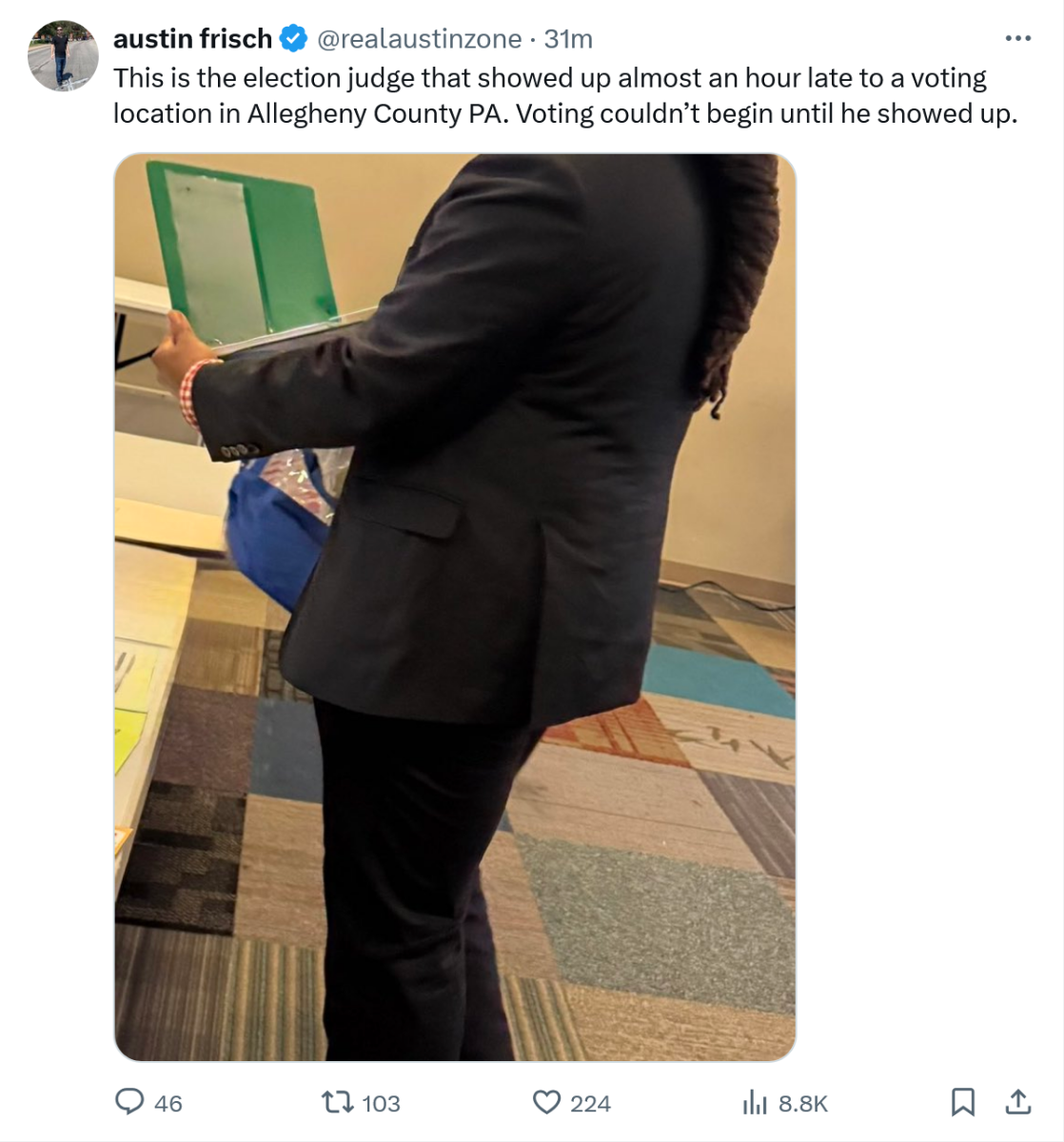The image size is (1064, 1142).
Task: Open austin frisch's profile avatar
Action: tap(63, 55)
